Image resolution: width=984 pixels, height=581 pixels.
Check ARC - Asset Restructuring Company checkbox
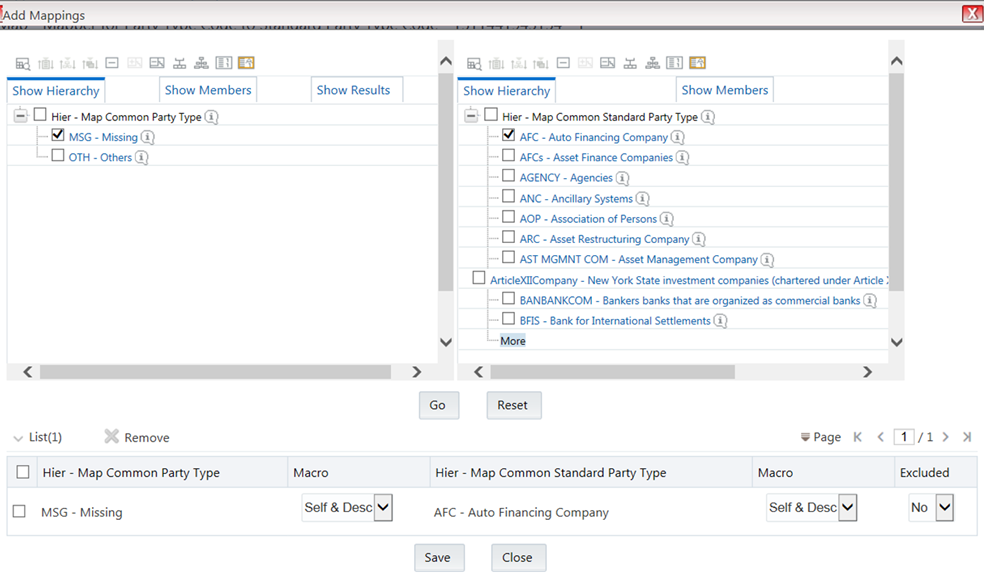pos(508,237)
